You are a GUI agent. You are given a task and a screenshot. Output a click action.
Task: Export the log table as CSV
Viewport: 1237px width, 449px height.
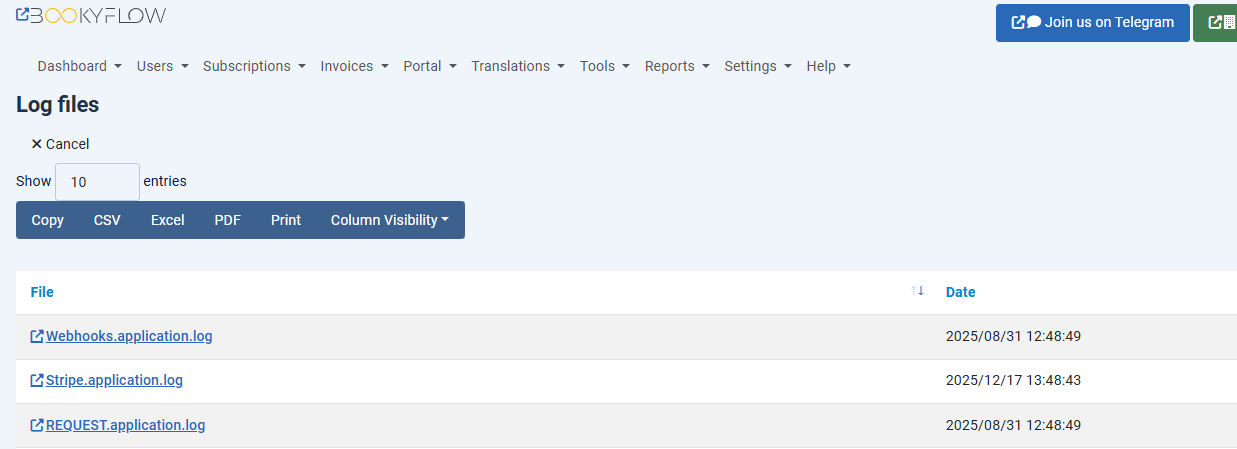(x=107, y=220)
